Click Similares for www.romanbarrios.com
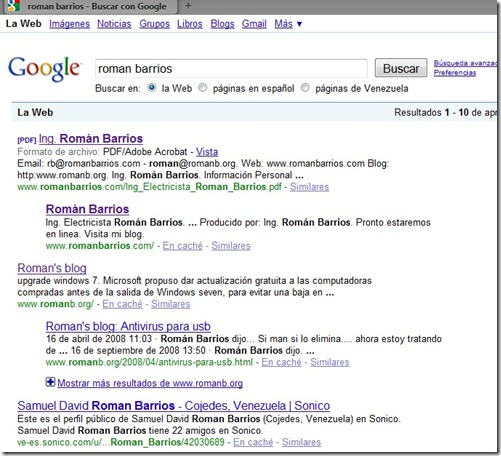 [231, 246]
